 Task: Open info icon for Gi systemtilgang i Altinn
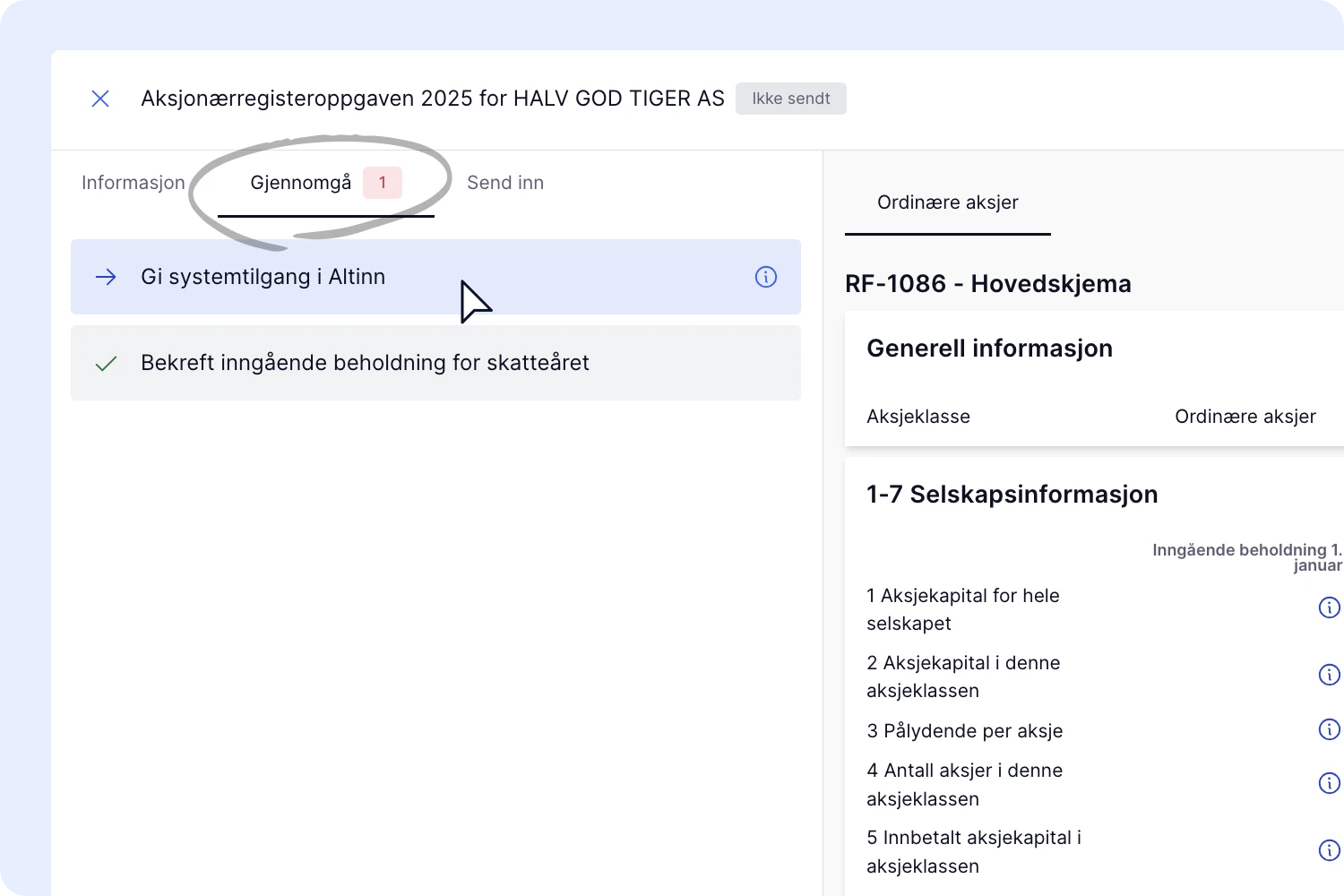click(x=765, y=277)
